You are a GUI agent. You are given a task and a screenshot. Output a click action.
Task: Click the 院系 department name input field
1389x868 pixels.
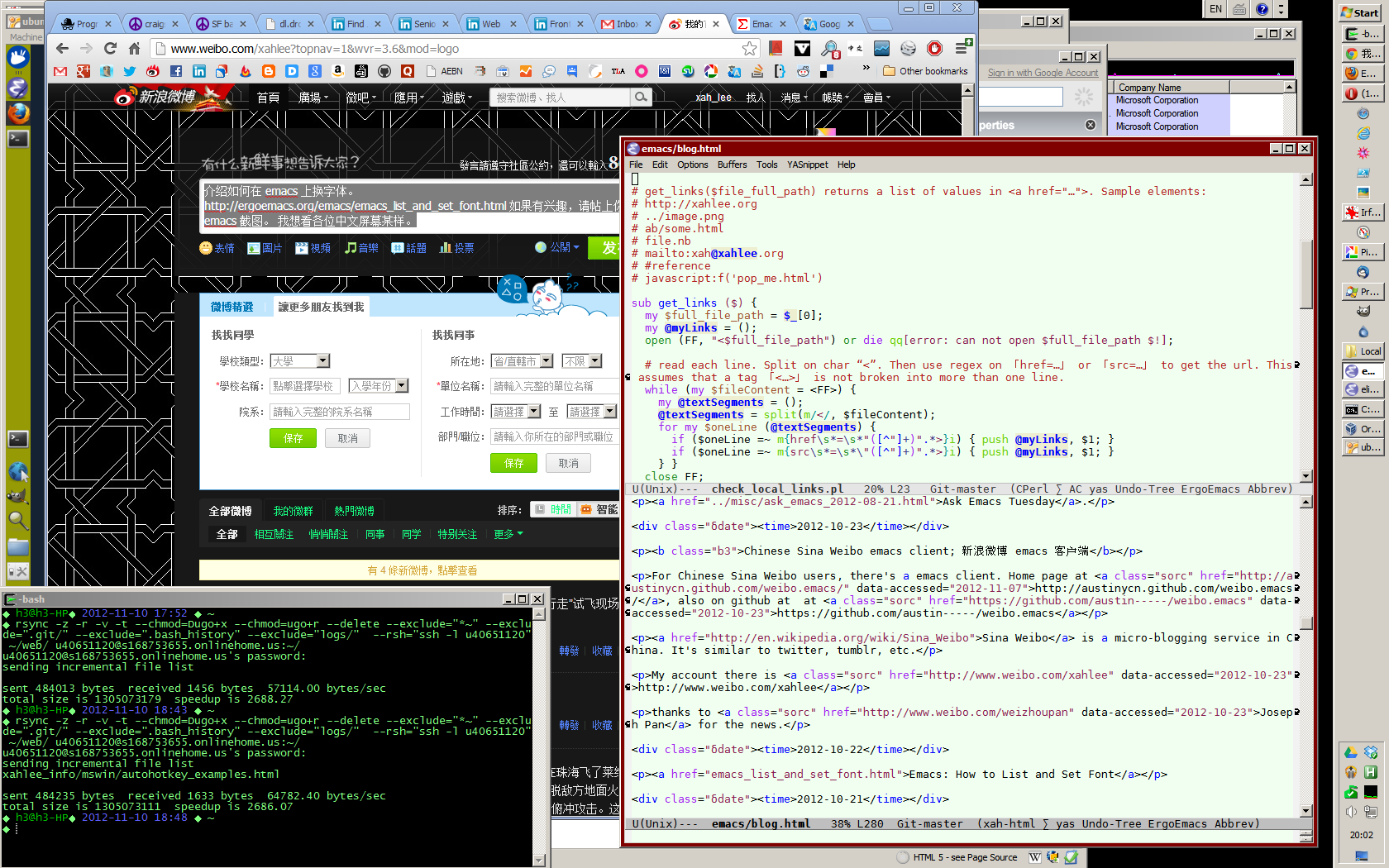pos(339,412)
